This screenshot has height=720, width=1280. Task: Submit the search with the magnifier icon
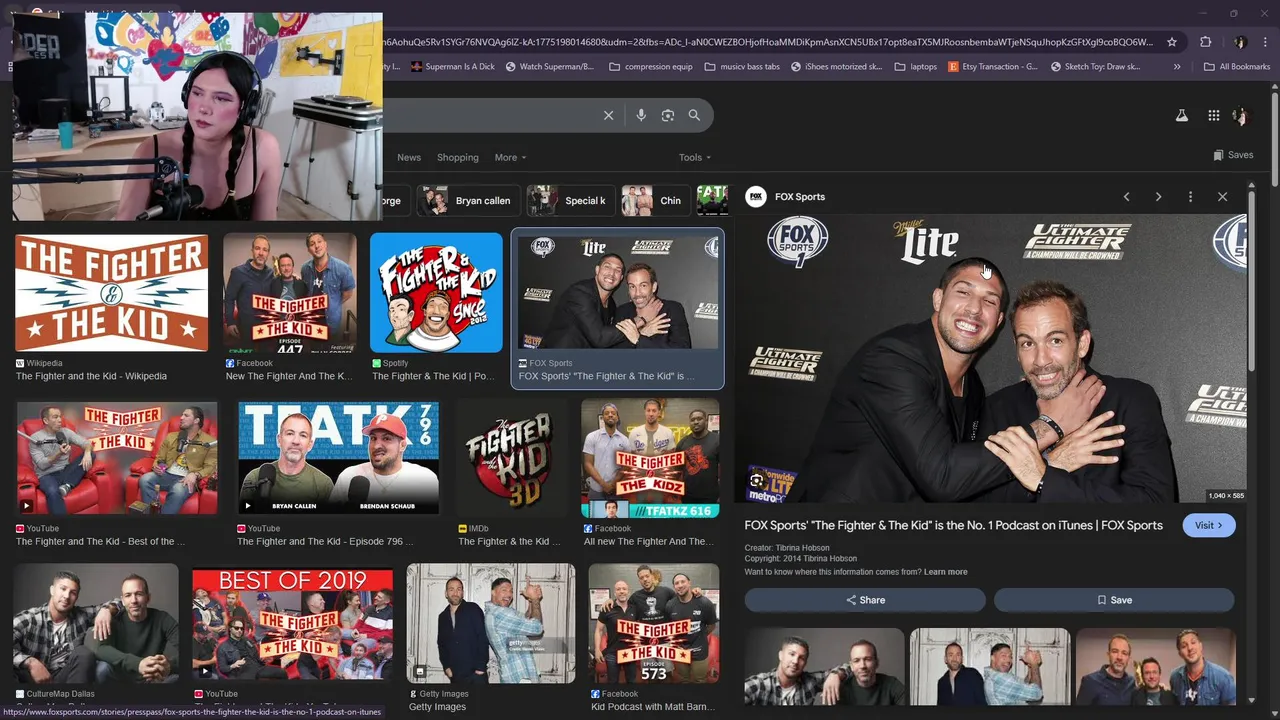pyautogui.click(x=694, y=115)
